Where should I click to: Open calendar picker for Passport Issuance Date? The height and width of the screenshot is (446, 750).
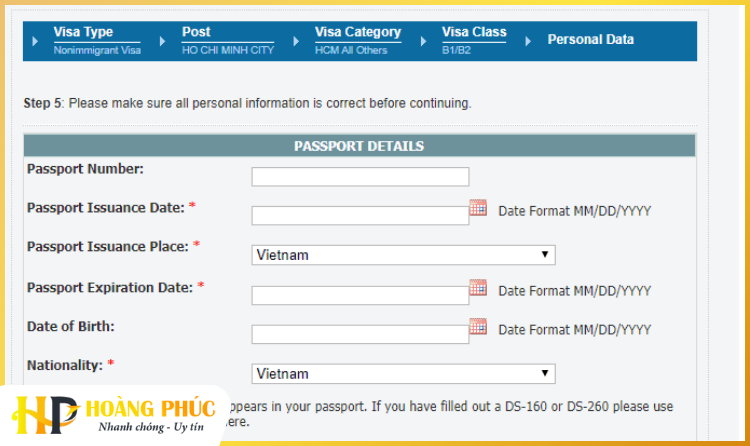pos(478,208)
